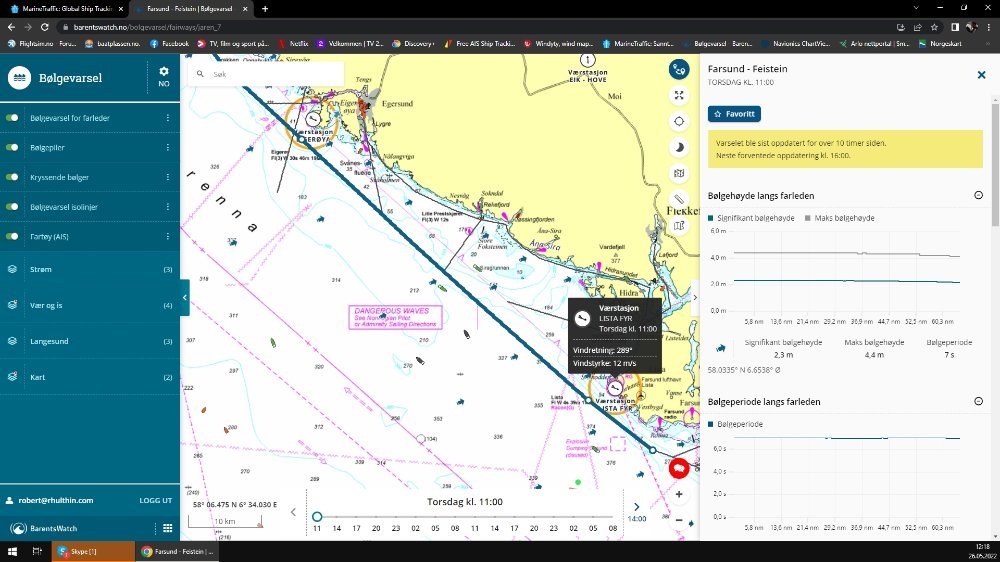Open Netflix bookmark
This screenshot has width=1000, height=562.
tap(293, 43)
